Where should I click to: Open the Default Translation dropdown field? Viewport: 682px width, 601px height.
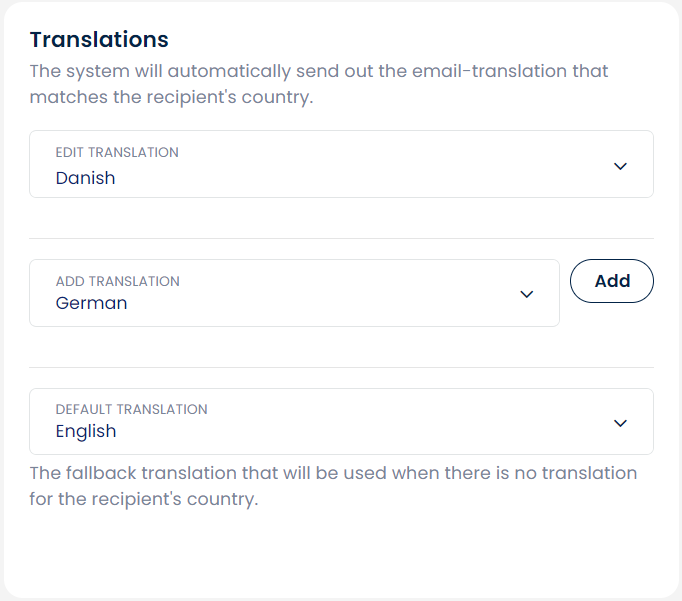[x=340, y=422]
